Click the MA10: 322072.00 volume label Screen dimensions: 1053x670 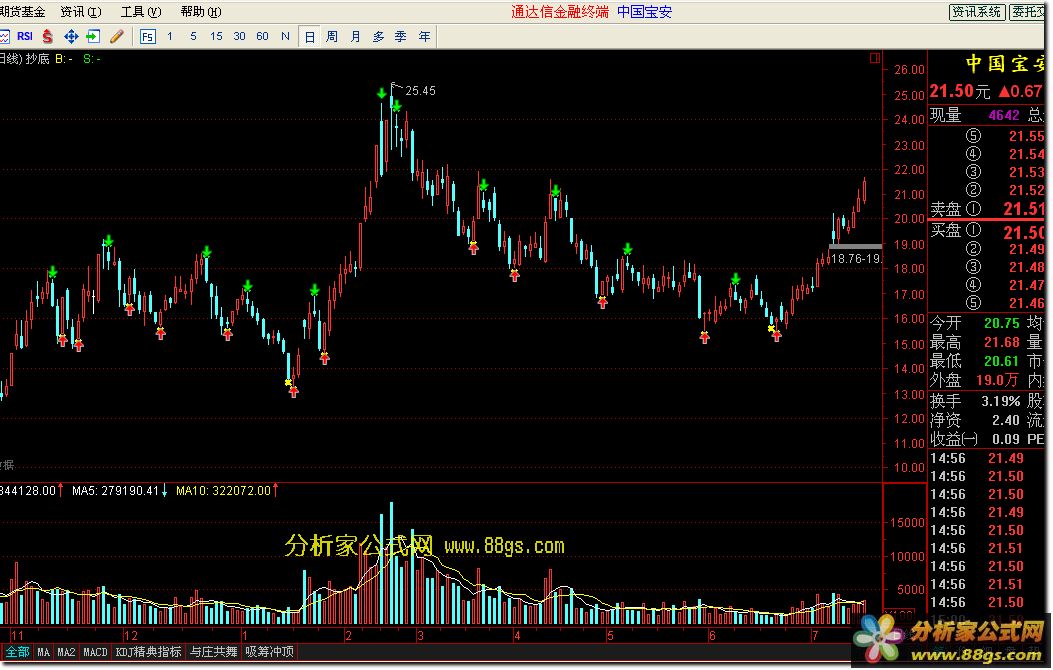coord(223,491)
